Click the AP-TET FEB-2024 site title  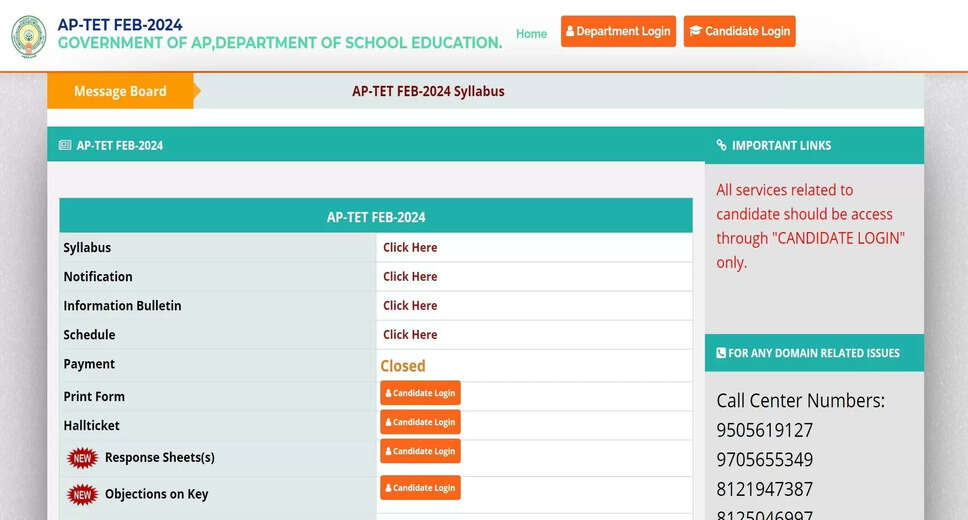(120, 25)
